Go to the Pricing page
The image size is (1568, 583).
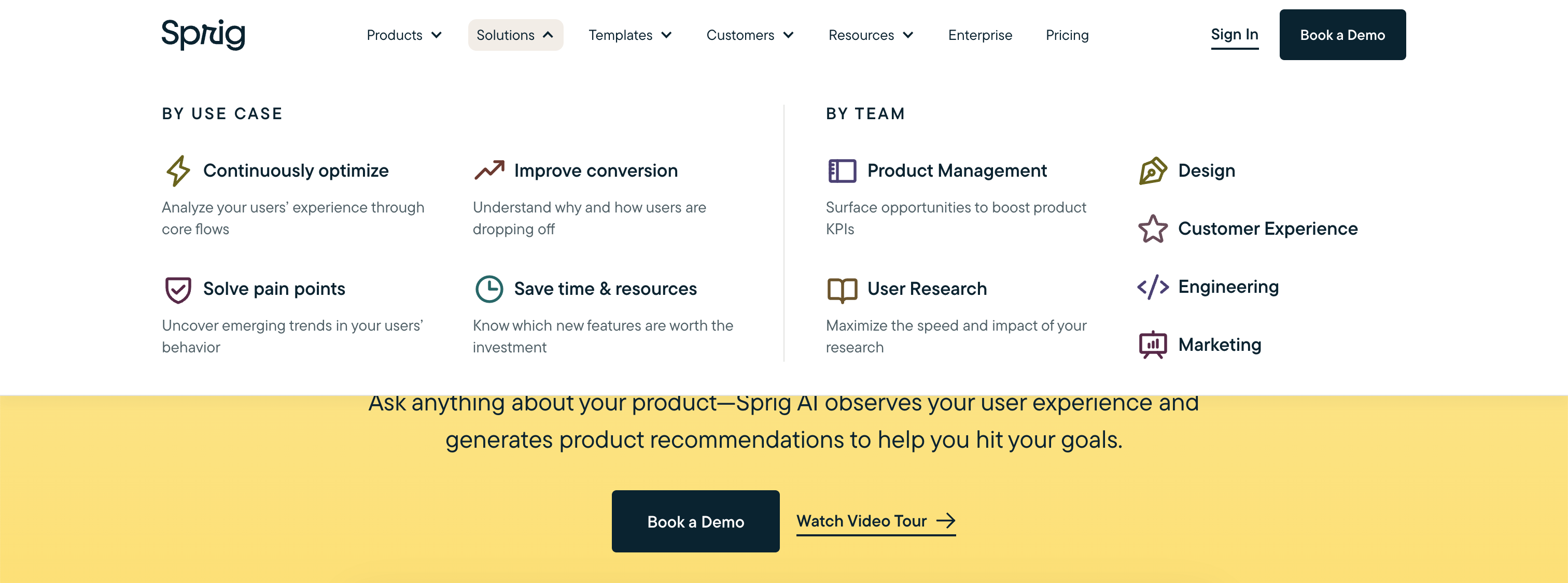pos(1067,35)
